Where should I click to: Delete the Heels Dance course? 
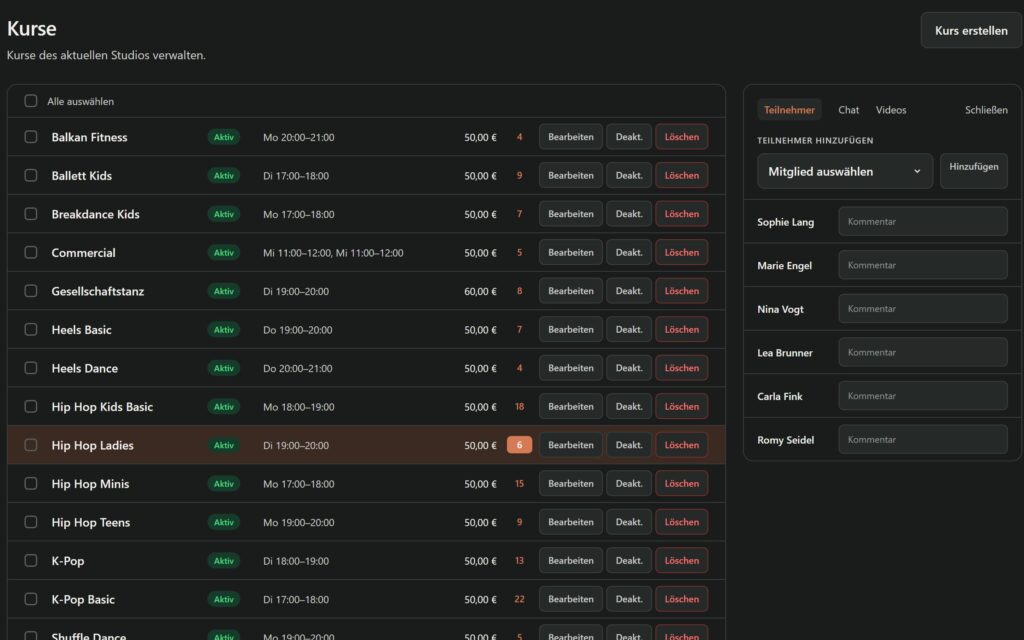point(682,368)
